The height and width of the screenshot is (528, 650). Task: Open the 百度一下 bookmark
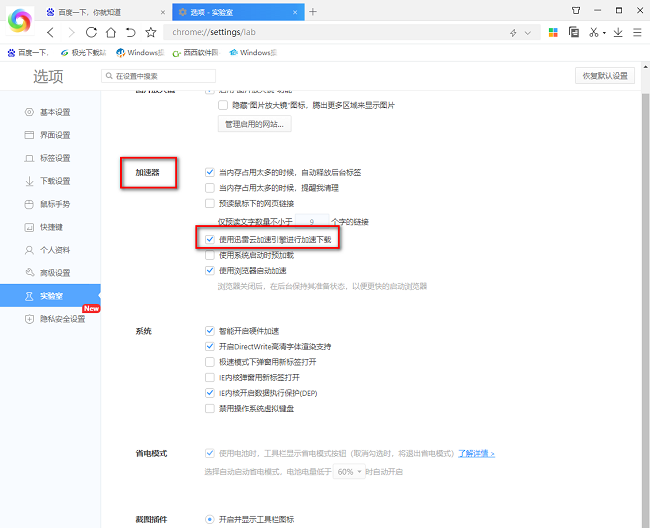(28, 53)
